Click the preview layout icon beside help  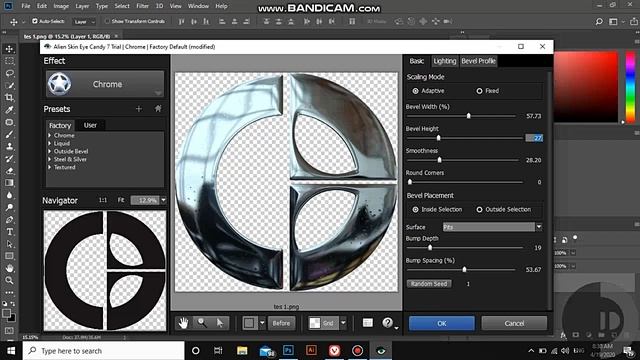368,323
